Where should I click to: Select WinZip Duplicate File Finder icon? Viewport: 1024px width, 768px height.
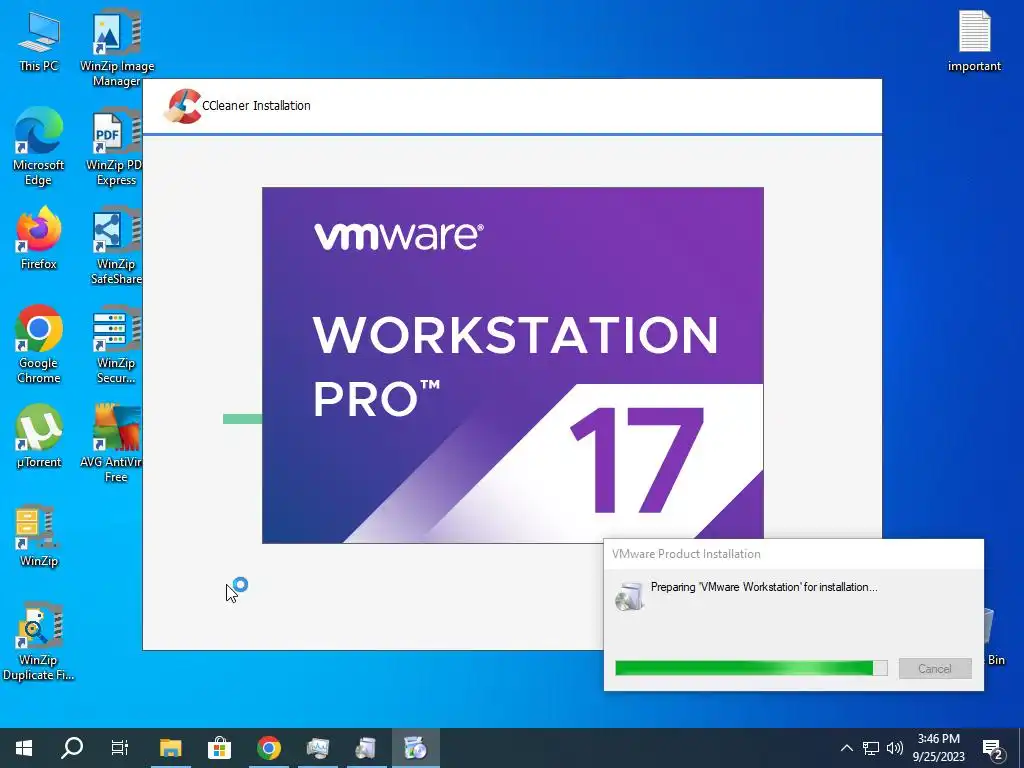39,641
